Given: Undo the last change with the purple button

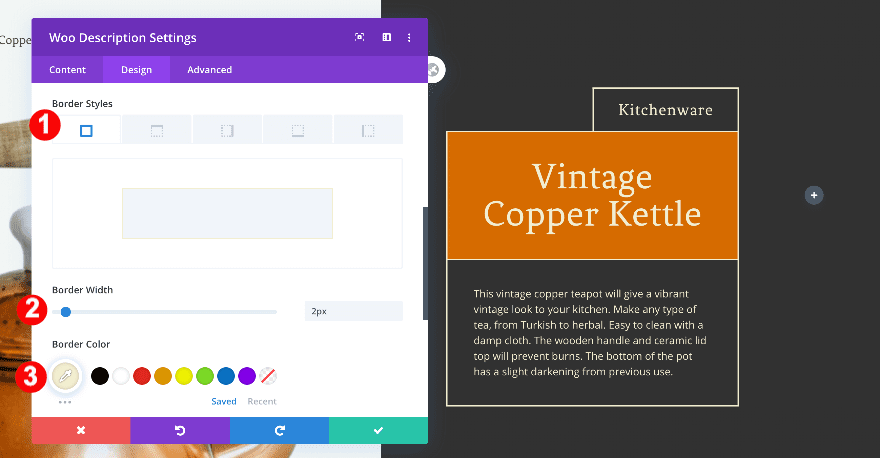Looking at the screenshot, I should (180, 430).
